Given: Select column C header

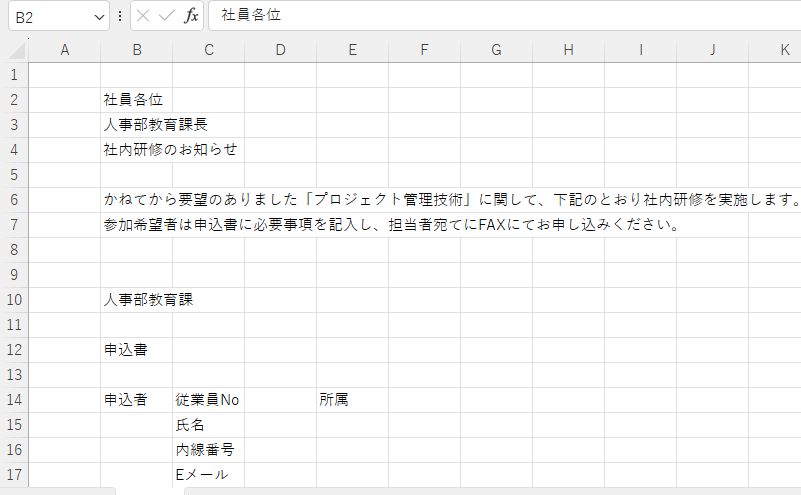Looking at the screenshot, I should click(x=208, y=50).
